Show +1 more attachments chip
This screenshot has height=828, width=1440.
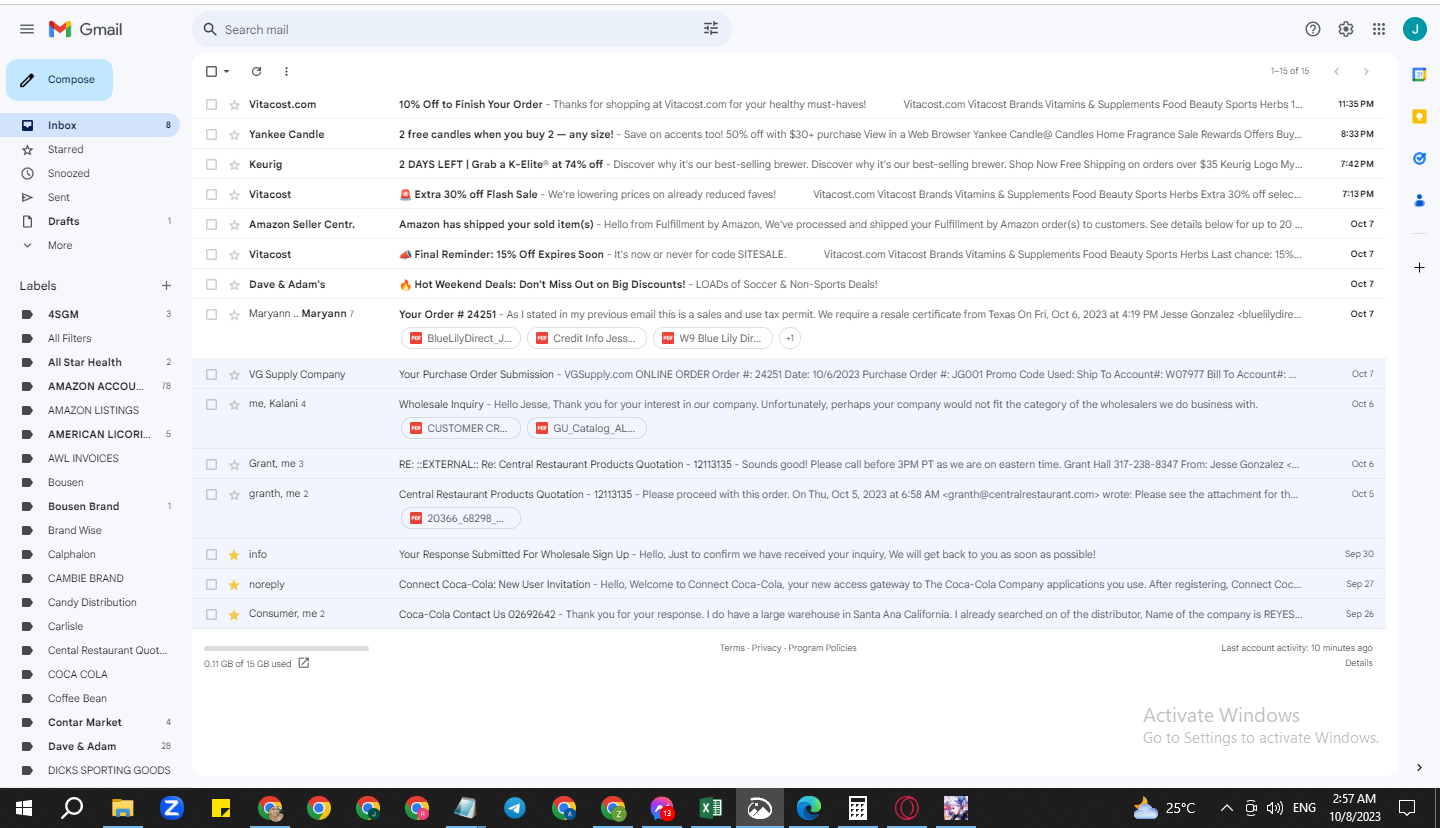790,338
